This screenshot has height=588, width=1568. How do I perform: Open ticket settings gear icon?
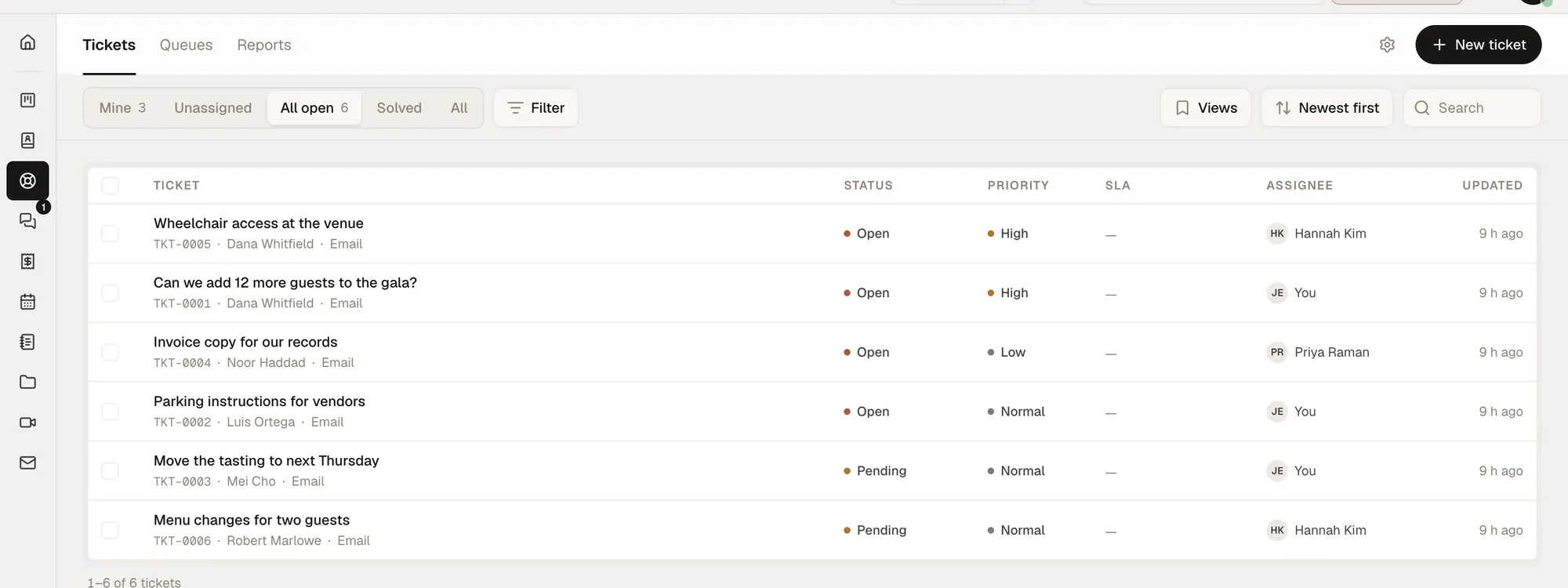click(1387, 45)
